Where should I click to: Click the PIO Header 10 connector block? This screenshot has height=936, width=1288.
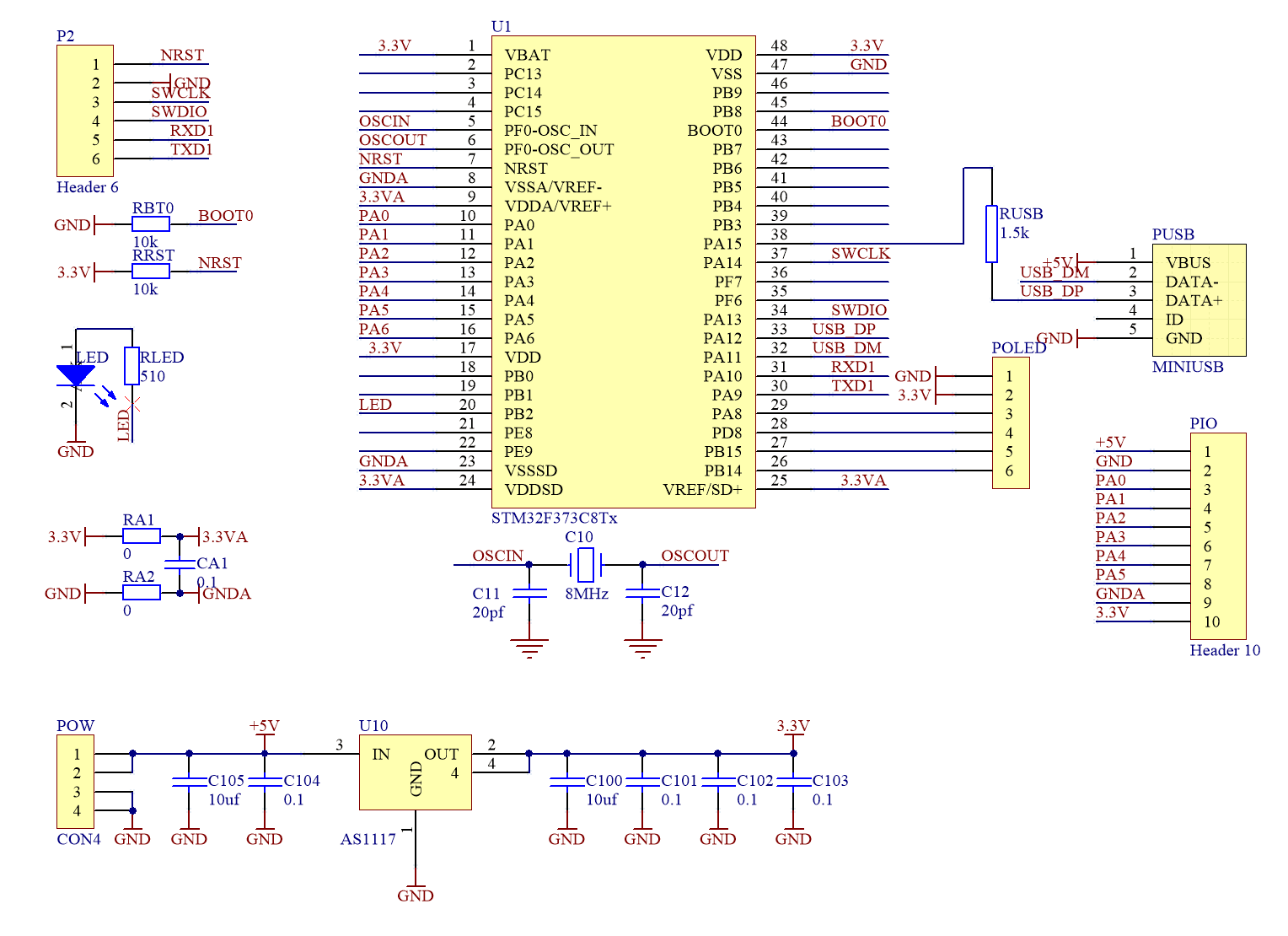click(x=1217, y=535)
